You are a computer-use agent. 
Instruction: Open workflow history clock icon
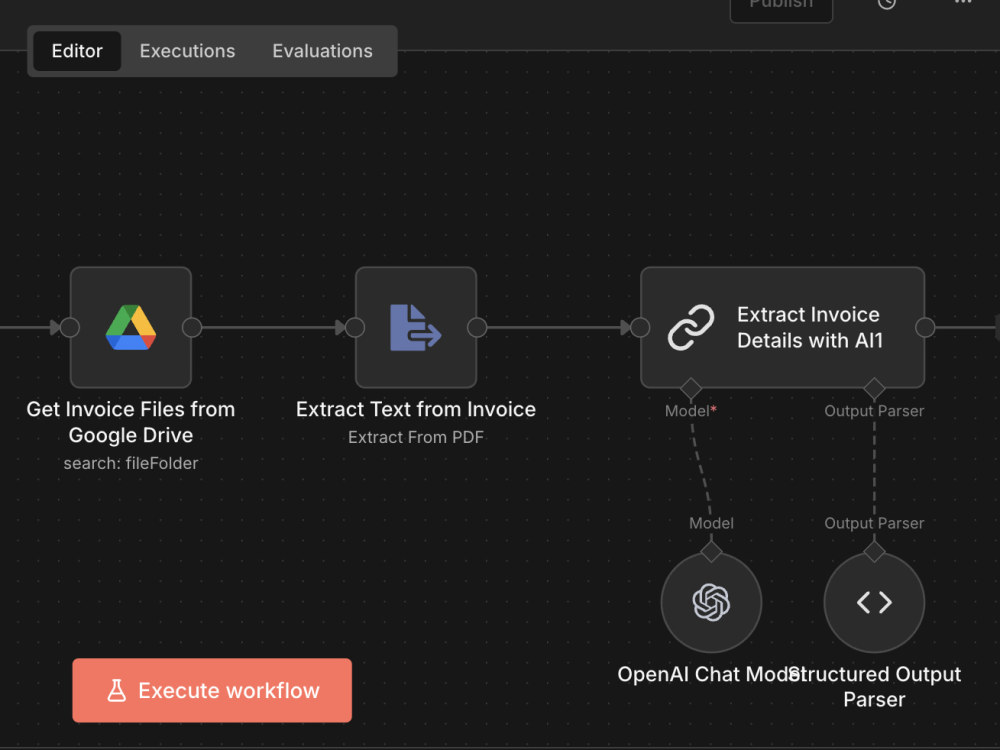[x=886, y=3]
